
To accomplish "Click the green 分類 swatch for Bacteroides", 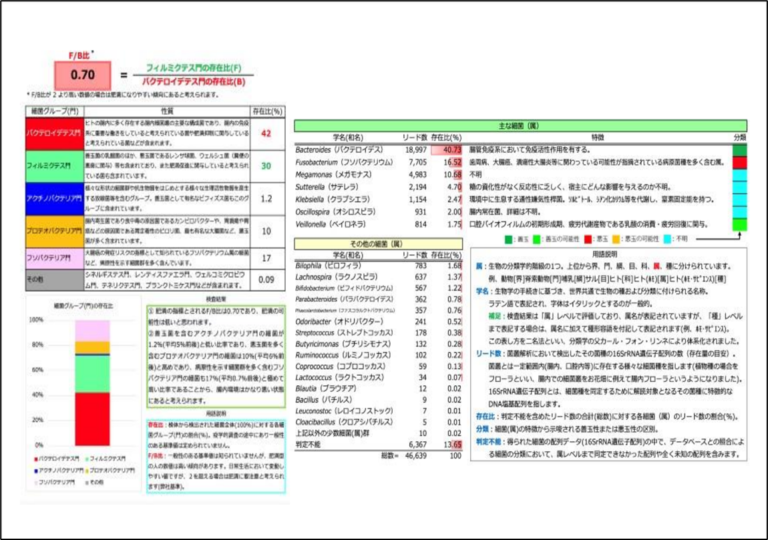I will [x=739, y=149].
